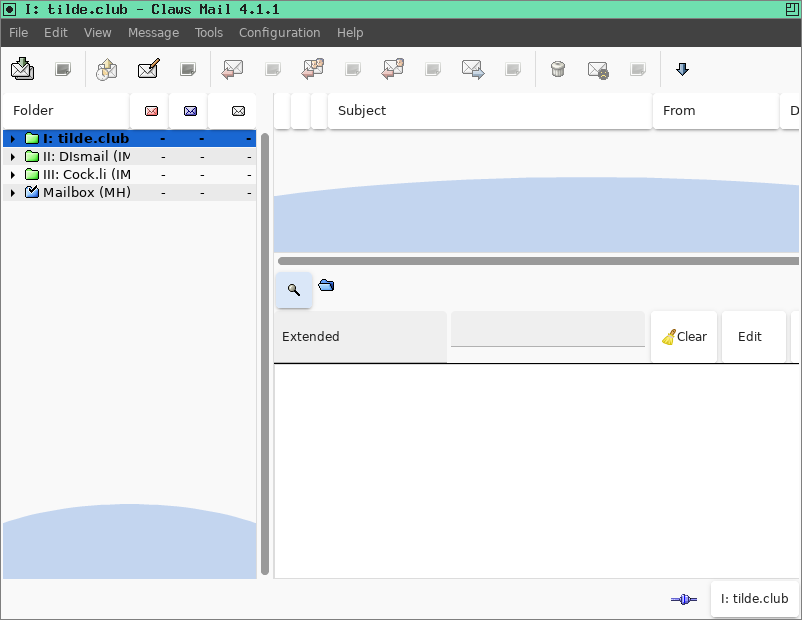Toggle the quick search magnifier button
The image size is (802, 620).
[294, 290]
